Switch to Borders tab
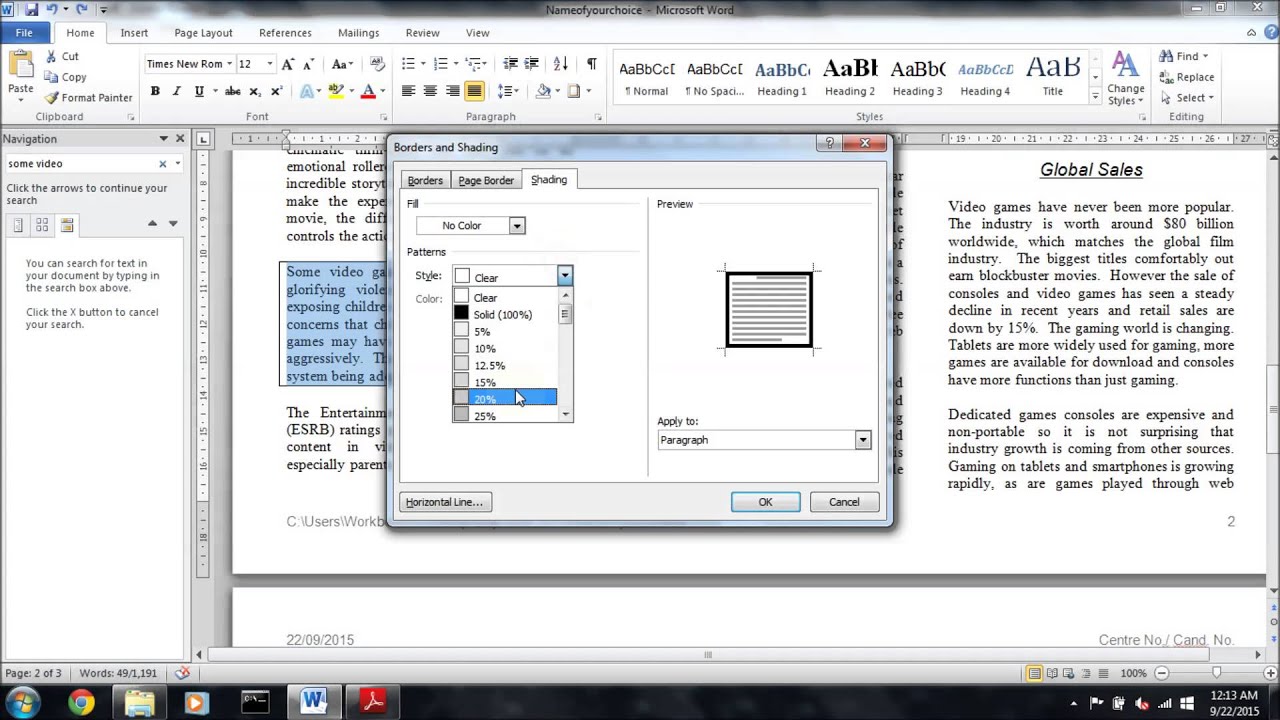Viewport: 1280px width, 720px height. coord(425,181)
